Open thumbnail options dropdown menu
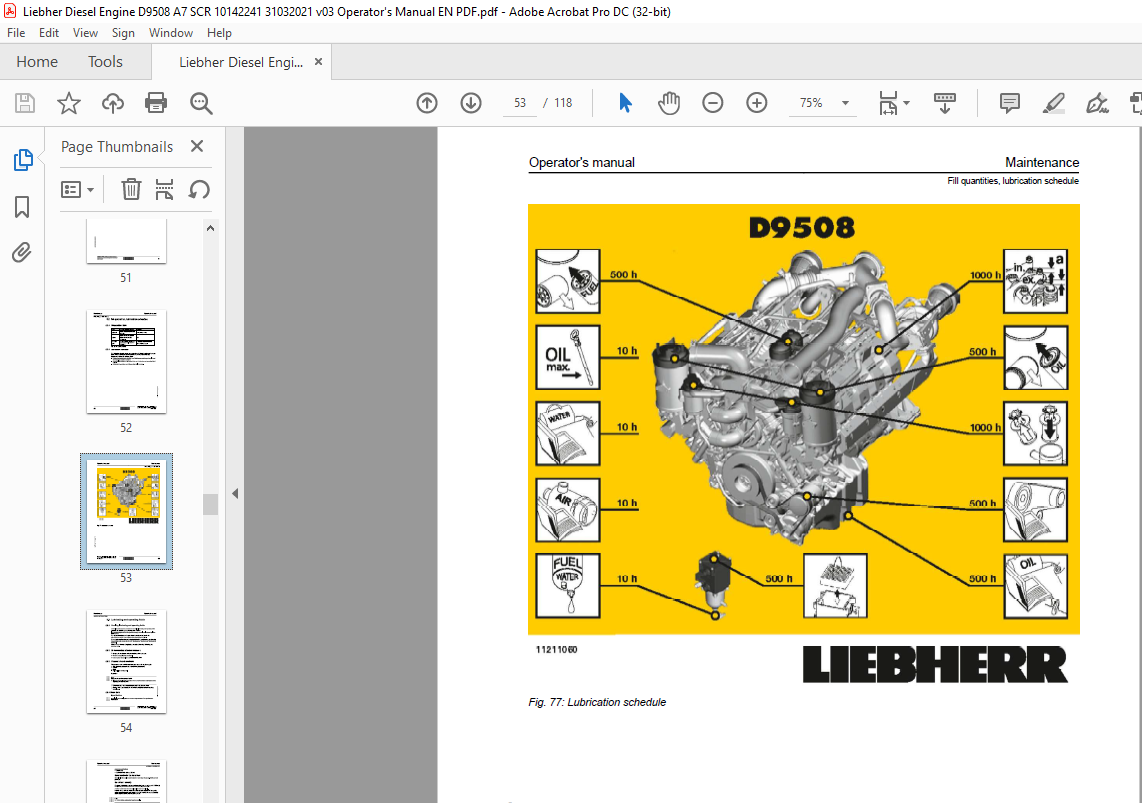The height and width of the screenshot is (803, 1142). coord(78,190)
